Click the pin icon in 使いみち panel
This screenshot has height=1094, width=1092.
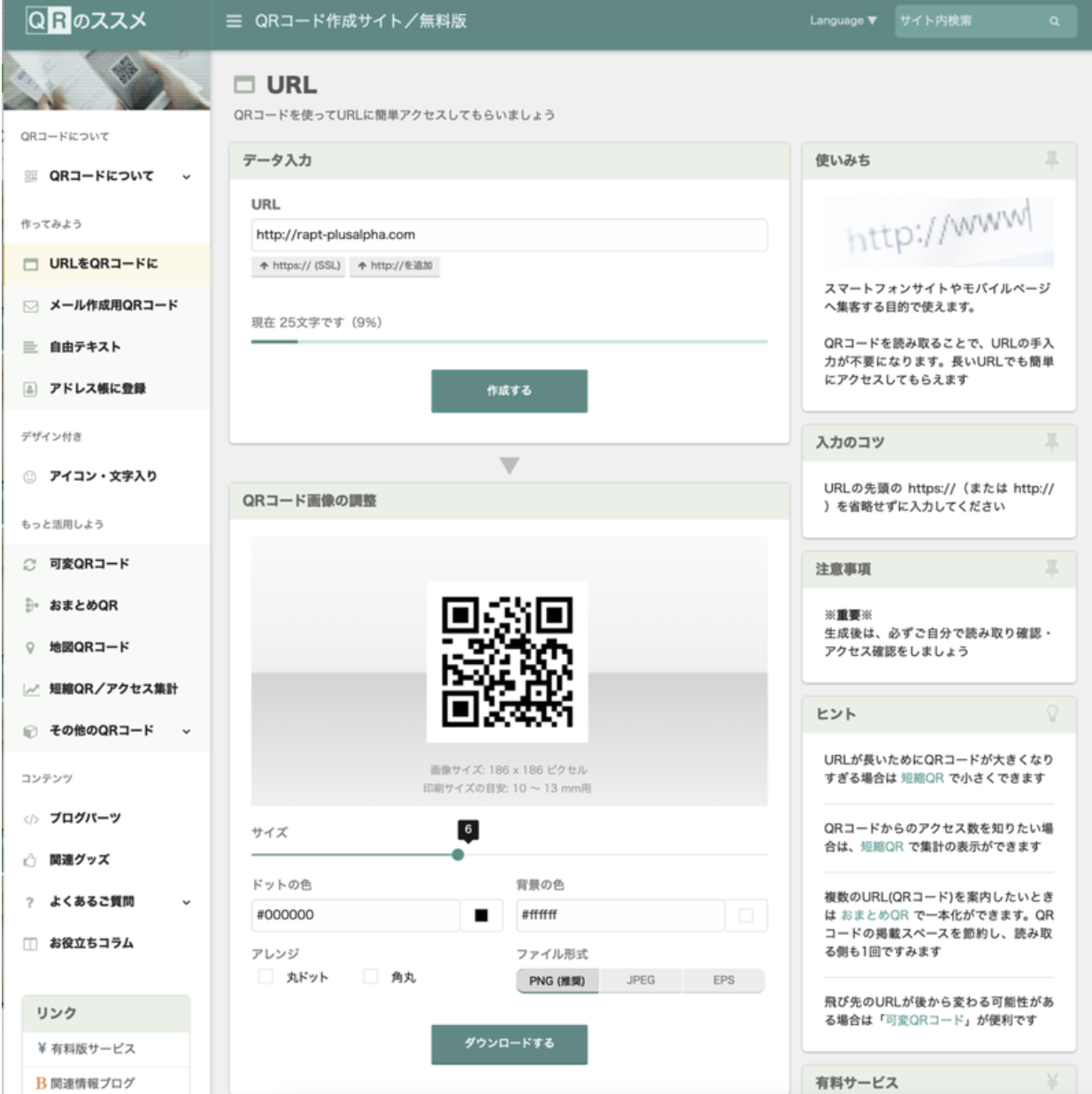(1051, 160)
